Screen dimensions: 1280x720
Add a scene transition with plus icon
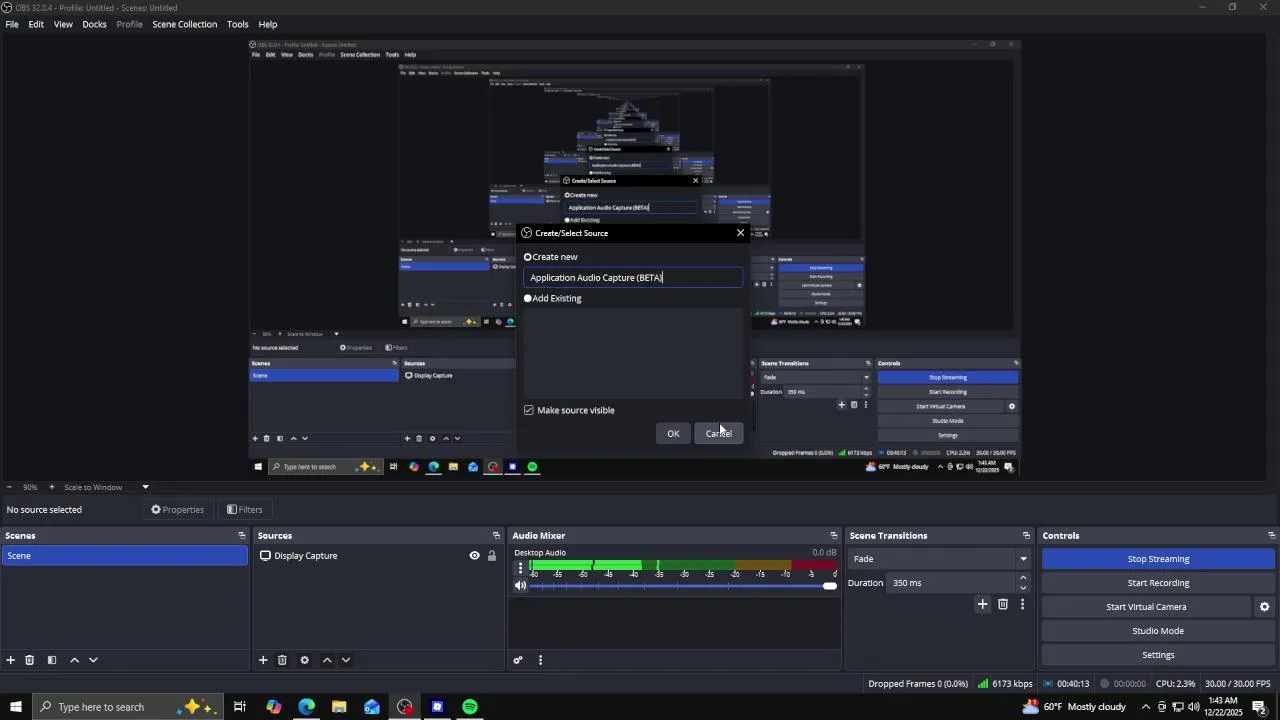pos(983,604)
